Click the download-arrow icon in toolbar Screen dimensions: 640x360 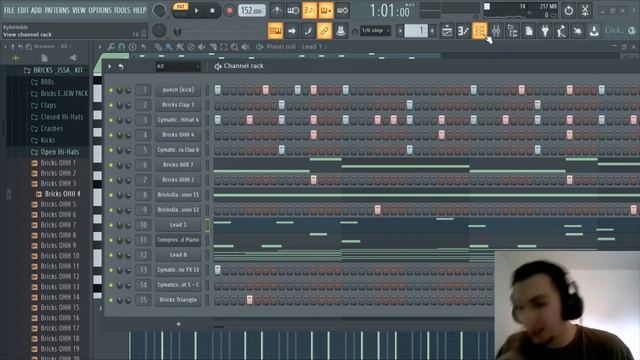[594, 31]
